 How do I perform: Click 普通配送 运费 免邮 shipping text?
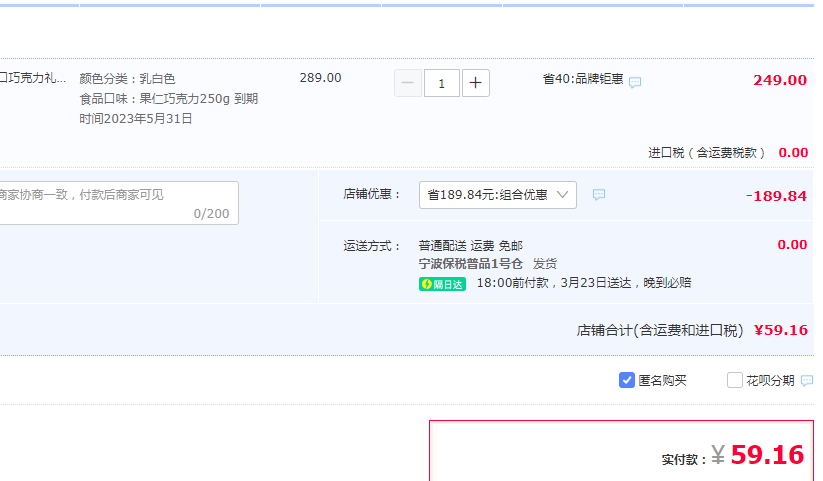click(x=470, y=246)
